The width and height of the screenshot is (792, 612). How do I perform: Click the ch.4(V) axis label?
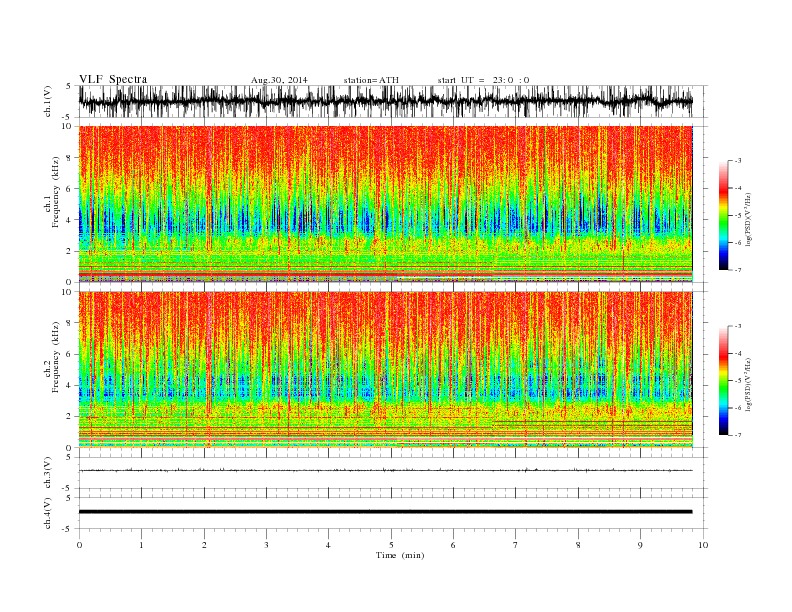pos(48,513)
